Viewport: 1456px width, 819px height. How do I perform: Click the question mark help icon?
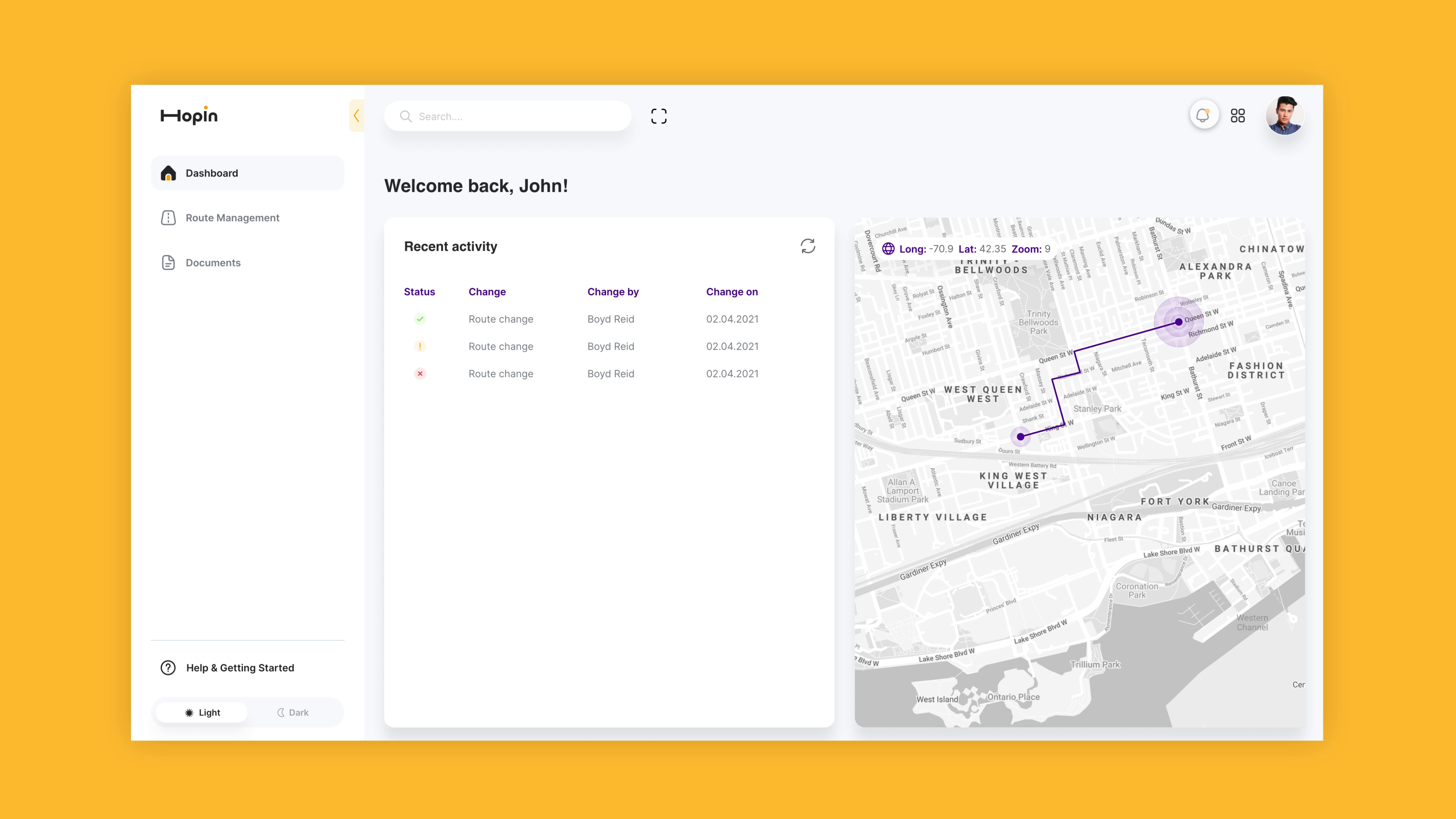167,667
